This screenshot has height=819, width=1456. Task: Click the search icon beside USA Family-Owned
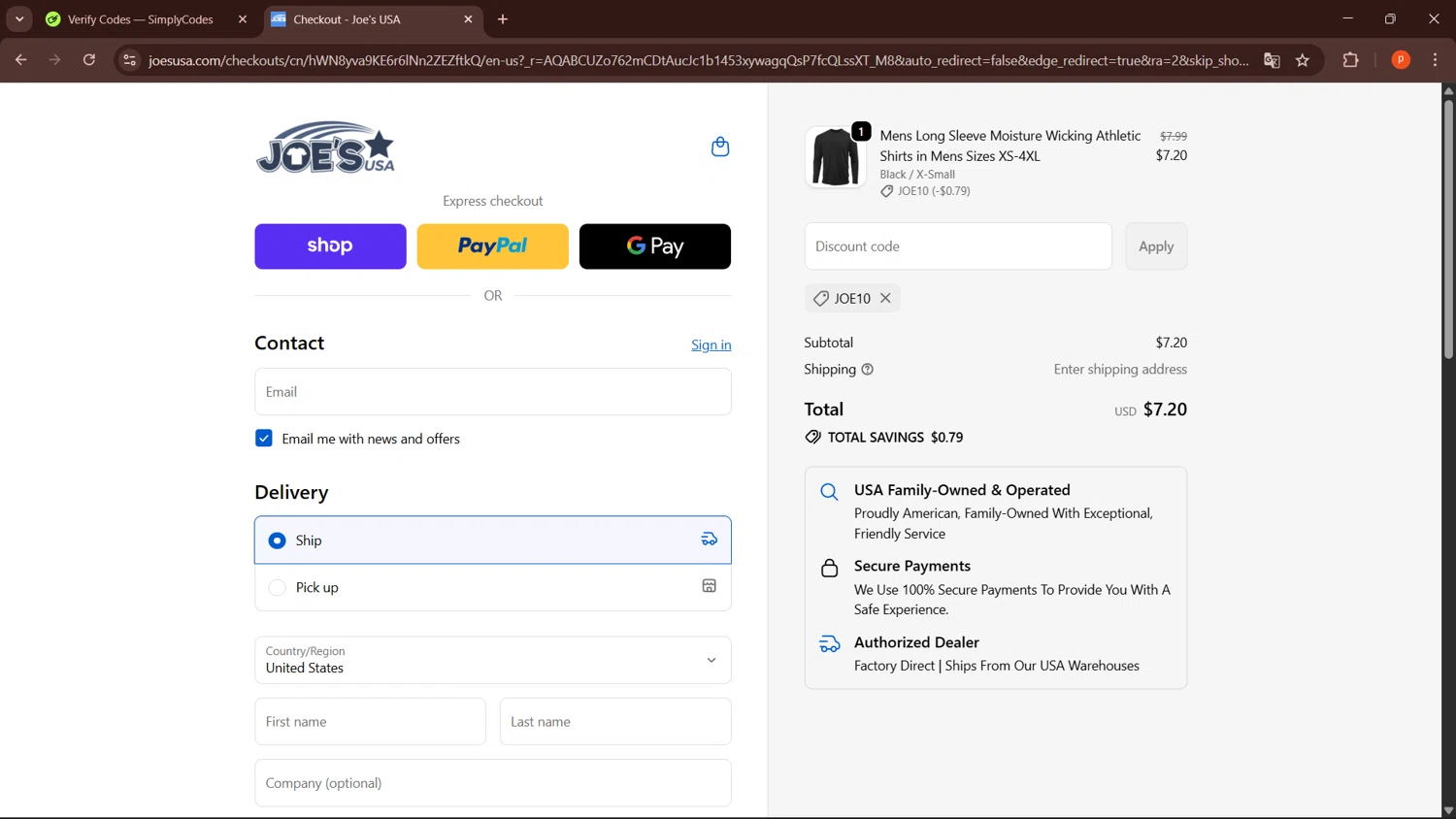click(829, 492)
